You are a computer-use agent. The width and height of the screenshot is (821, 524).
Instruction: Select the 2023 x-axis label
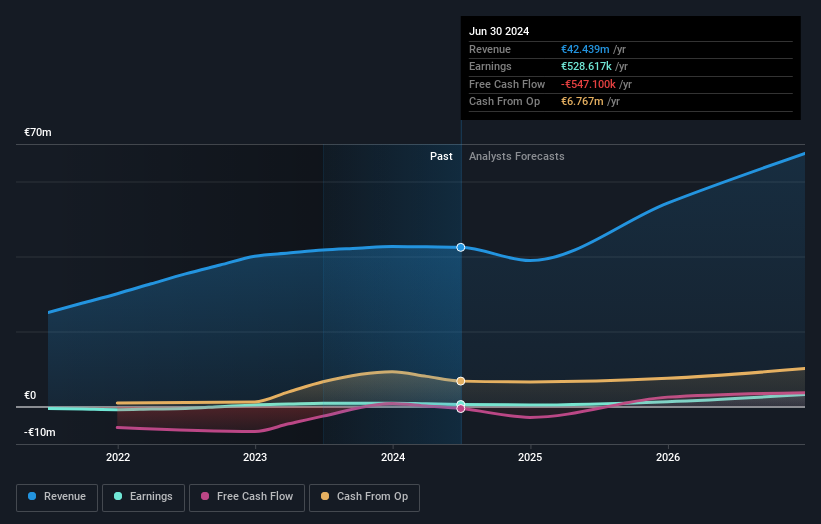(255, 457)
